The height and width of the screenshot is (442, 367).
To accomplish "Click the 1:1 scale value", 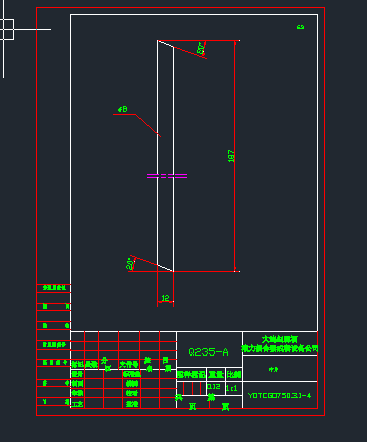I will click(x=231, y=388).
